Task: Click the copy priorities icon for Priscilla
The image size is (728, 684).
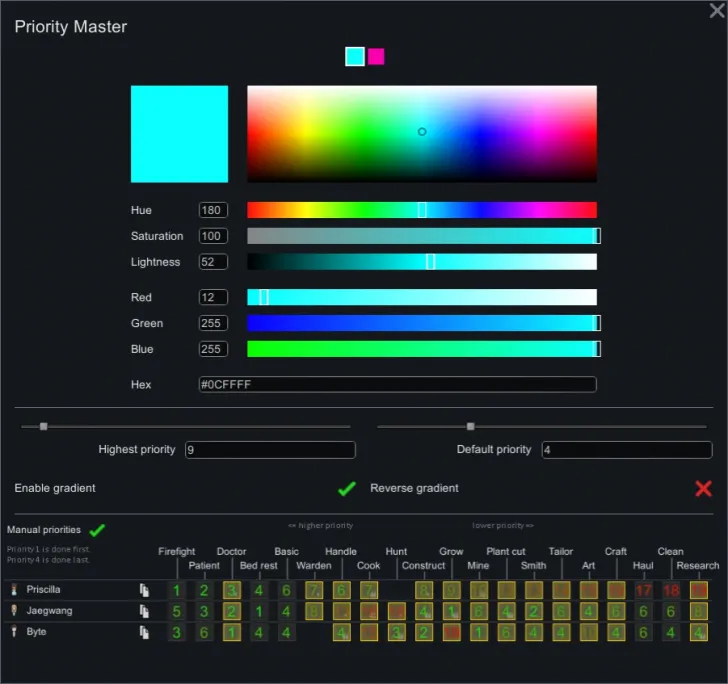Action: tap(144, 590)
